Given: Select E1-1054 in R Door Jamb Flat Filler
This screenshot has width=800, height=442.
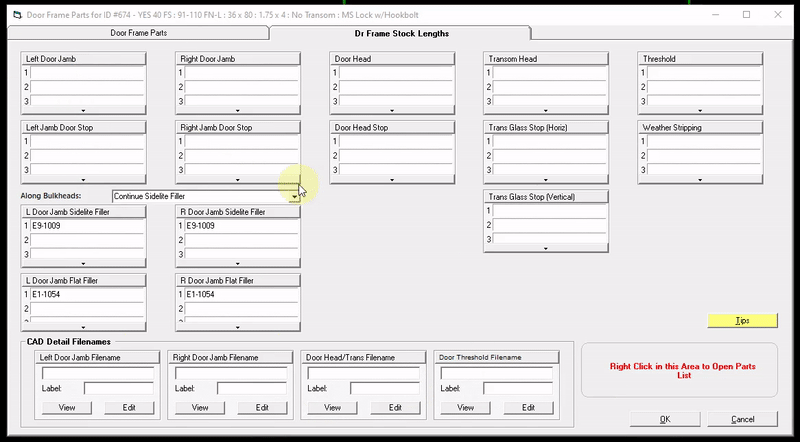Looking at the screenshot, I should coord(242,294).
